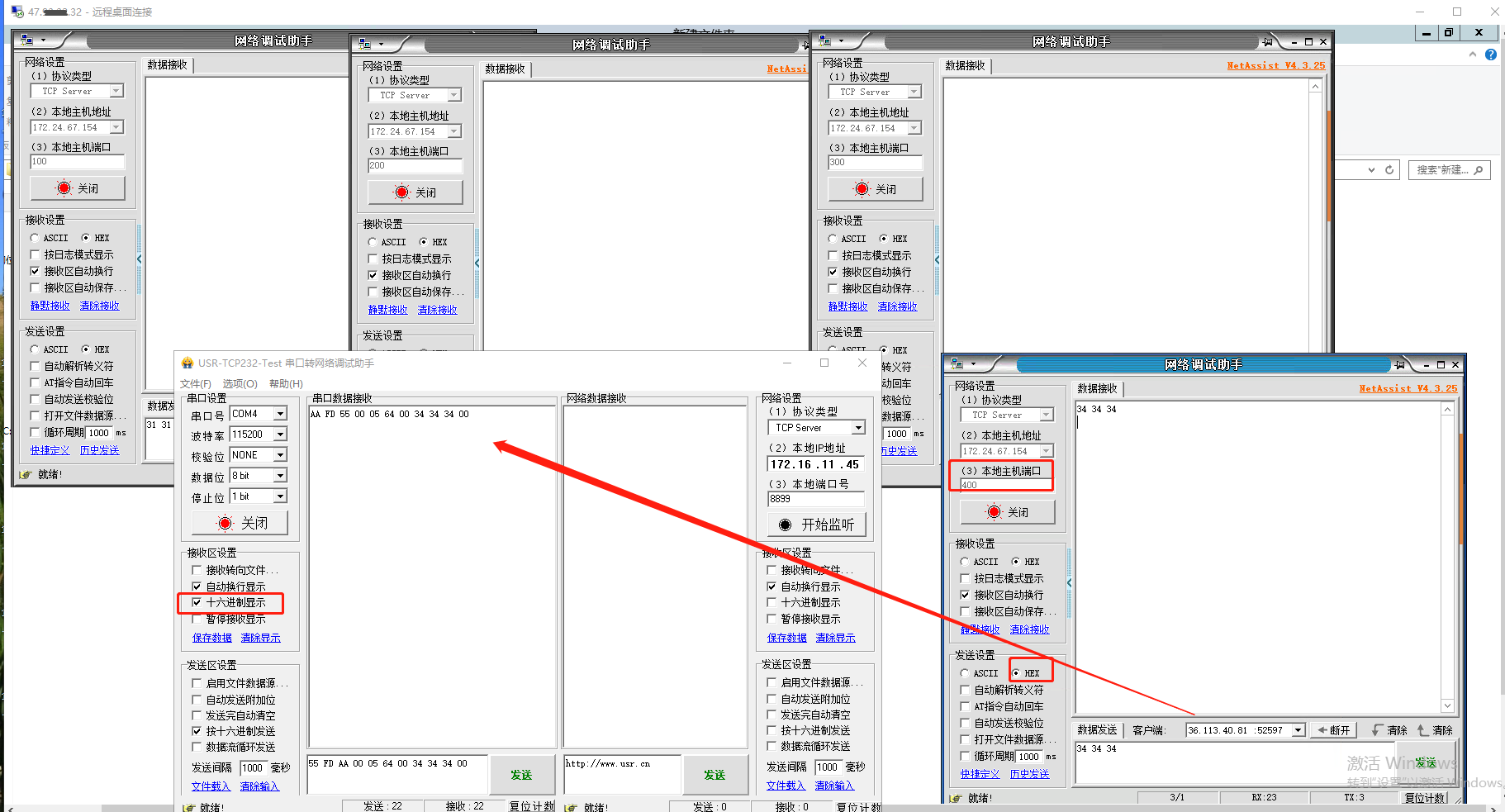Viewport: 1505px width, 812px height.
Task: Click the blue help question mark icon
Action: [1490, 55]
